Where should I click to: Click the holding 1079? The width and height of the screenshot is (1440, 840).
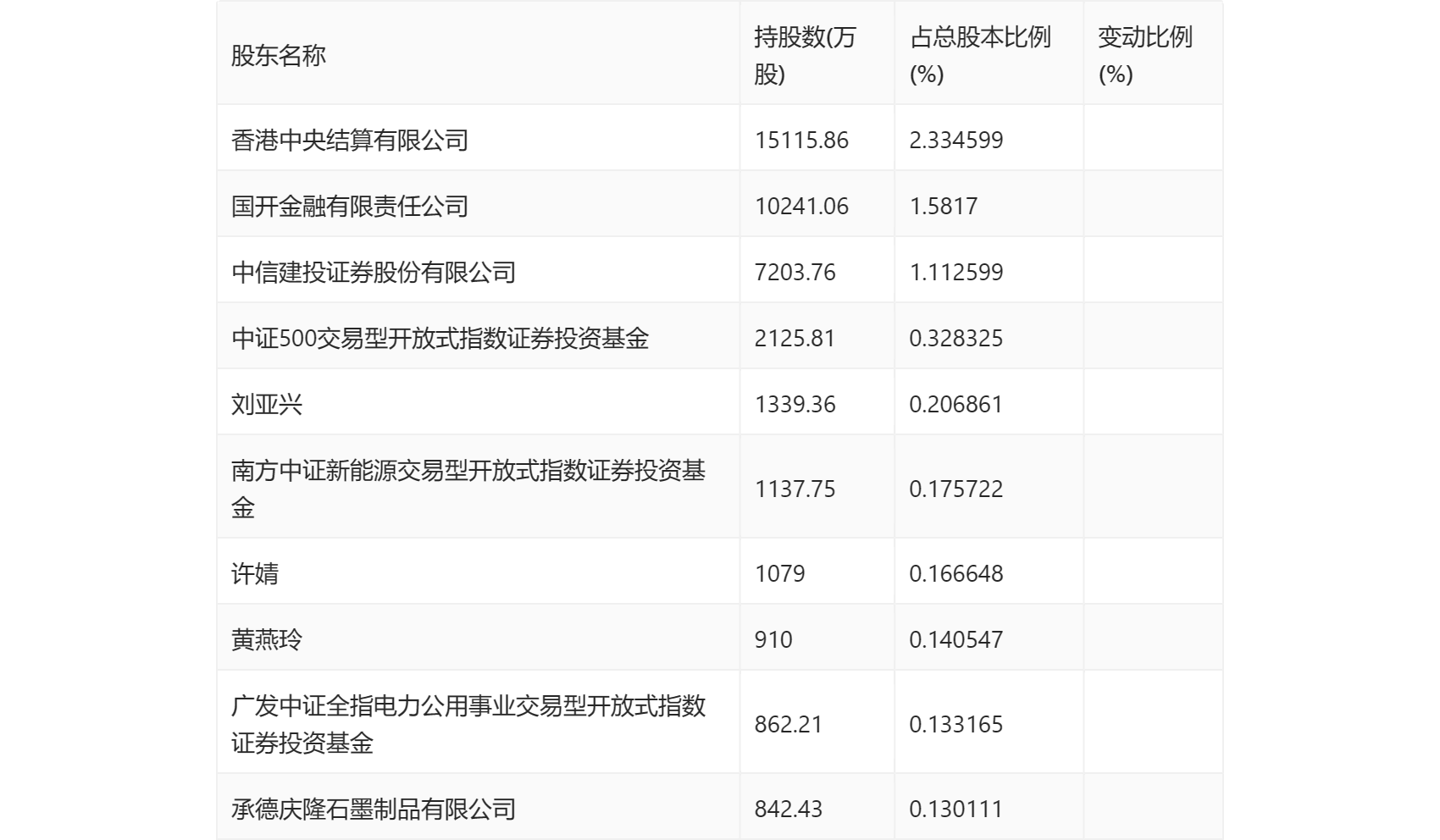coord(780,573)
